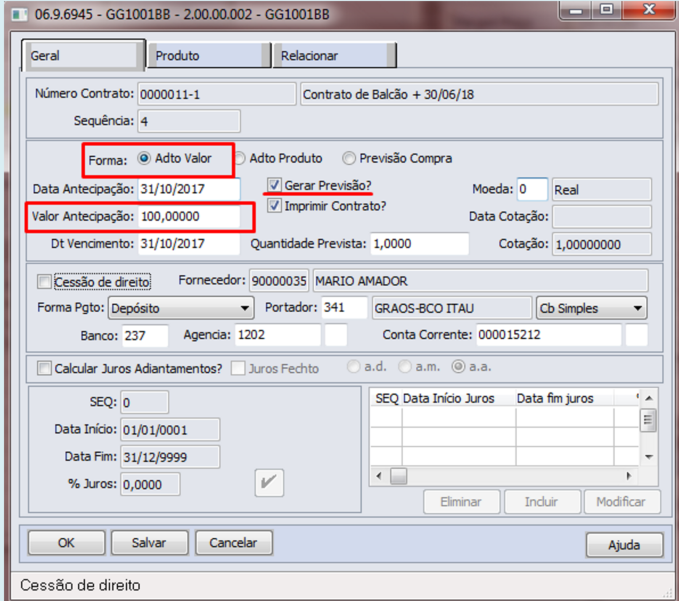Click the Data Antecipação date field
The width and height of the screenshot is (679, 601).
tap(189, 189)
